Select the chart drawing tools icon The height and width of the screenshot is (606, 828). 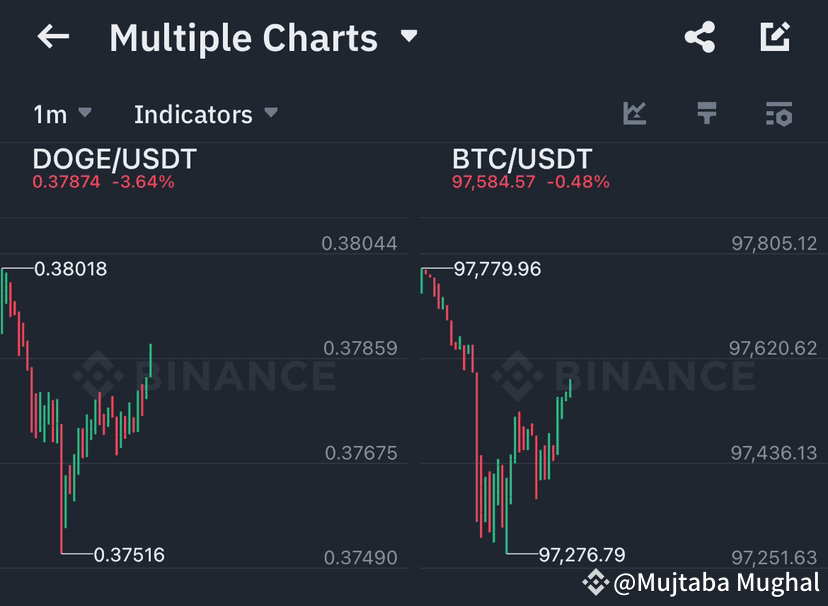(635, 113)
